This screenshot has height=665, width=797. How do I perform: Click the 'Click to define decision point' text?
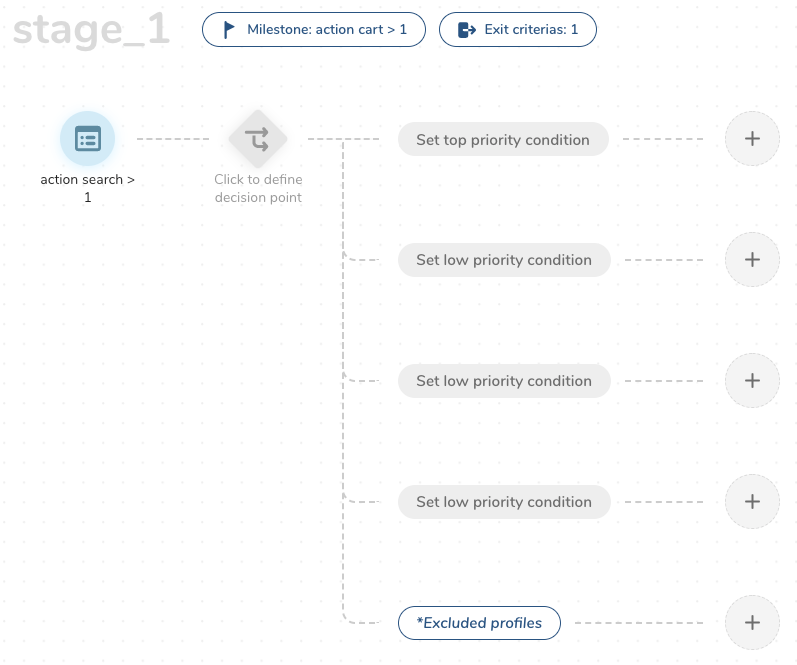coord(258,189)
